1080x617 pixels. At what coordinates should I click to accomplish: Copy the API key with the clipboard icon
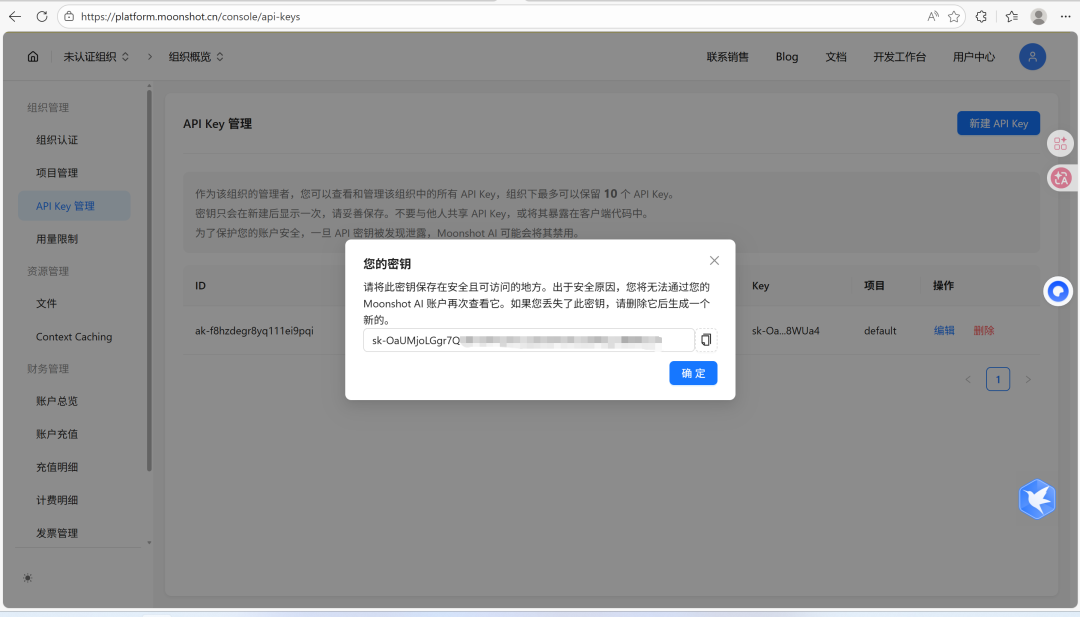click(706, 340)
